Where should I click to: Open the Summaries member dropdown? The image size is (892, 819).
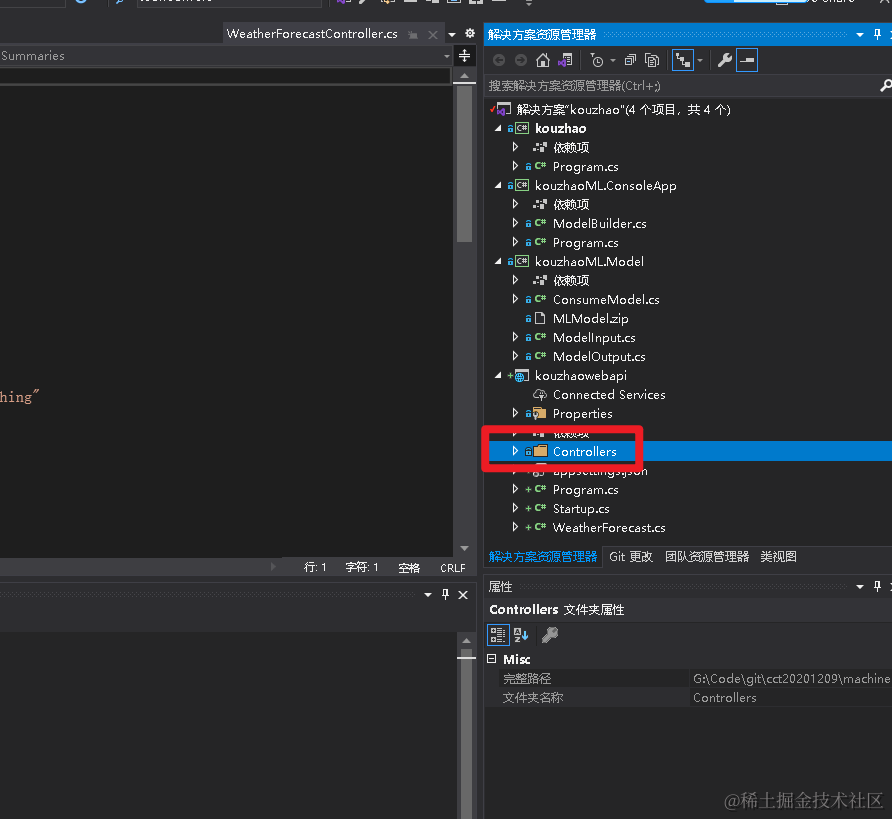[x=447, y=56]
